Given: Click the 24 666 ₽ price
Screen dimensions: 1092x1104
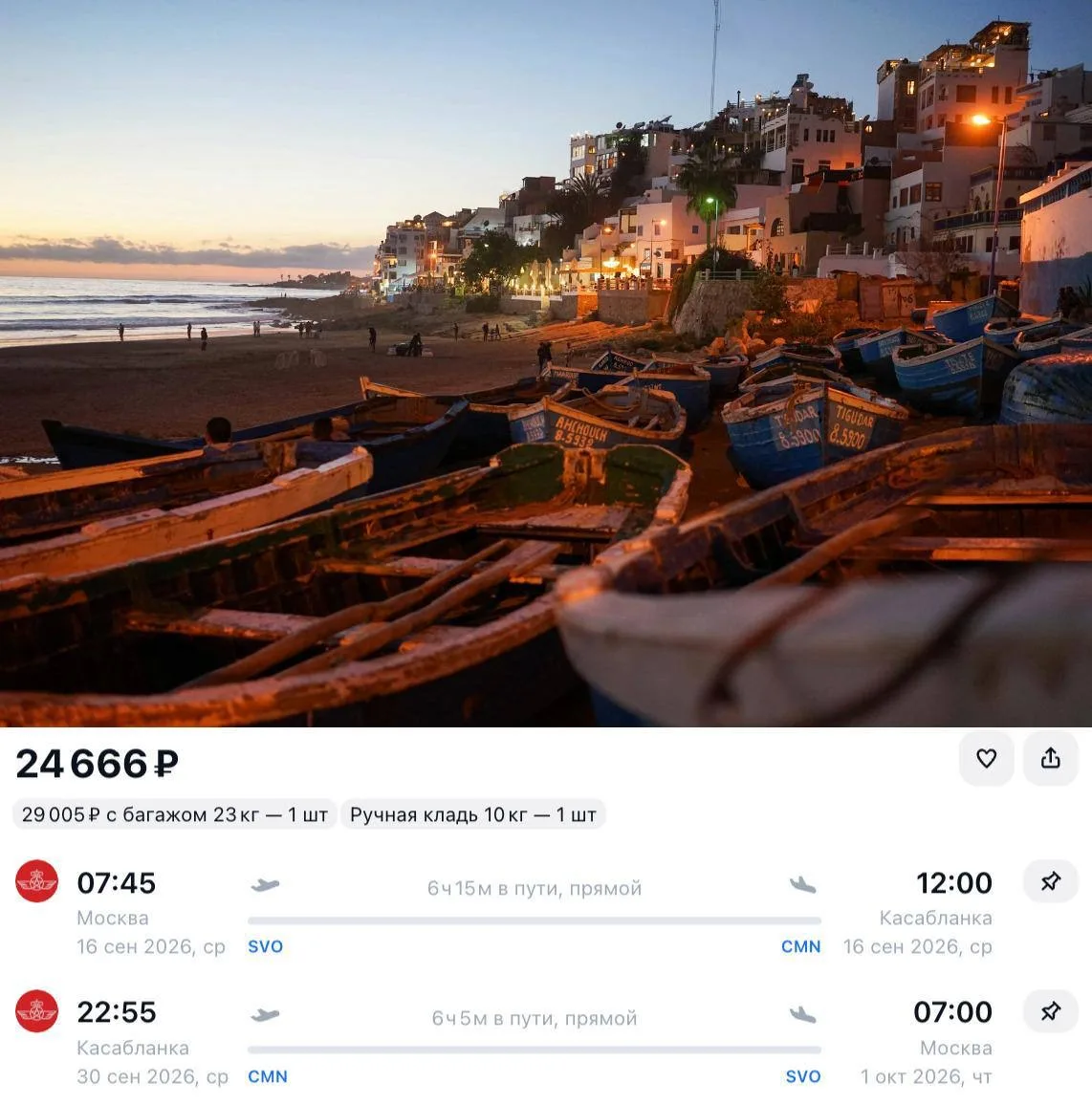Looking at the screenshot, I should pos(98,764).
